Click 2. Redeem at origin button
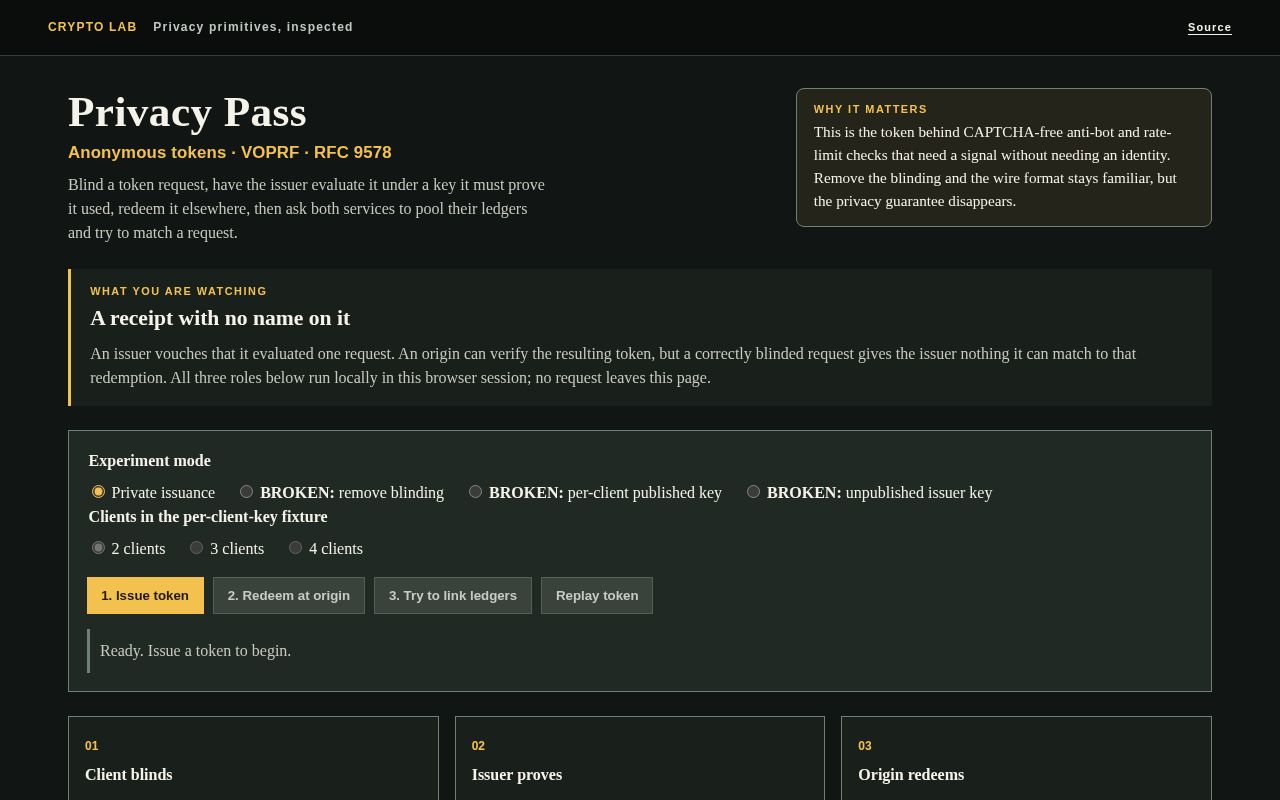Viewport: 1280px width, 800px height. coord(289,595)
